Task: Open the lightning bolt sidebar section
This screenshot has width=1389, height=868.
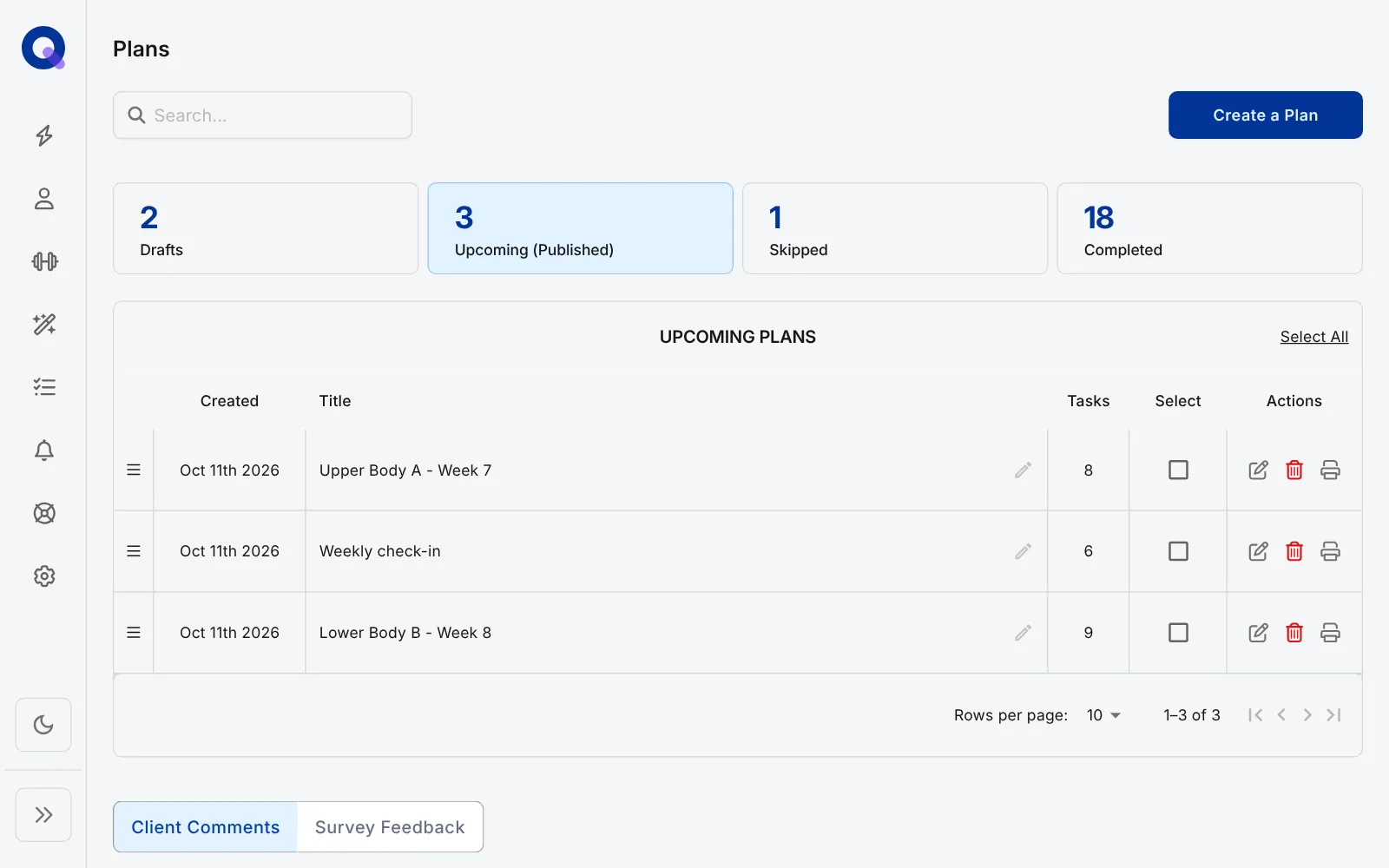Action: coord(44,135)
